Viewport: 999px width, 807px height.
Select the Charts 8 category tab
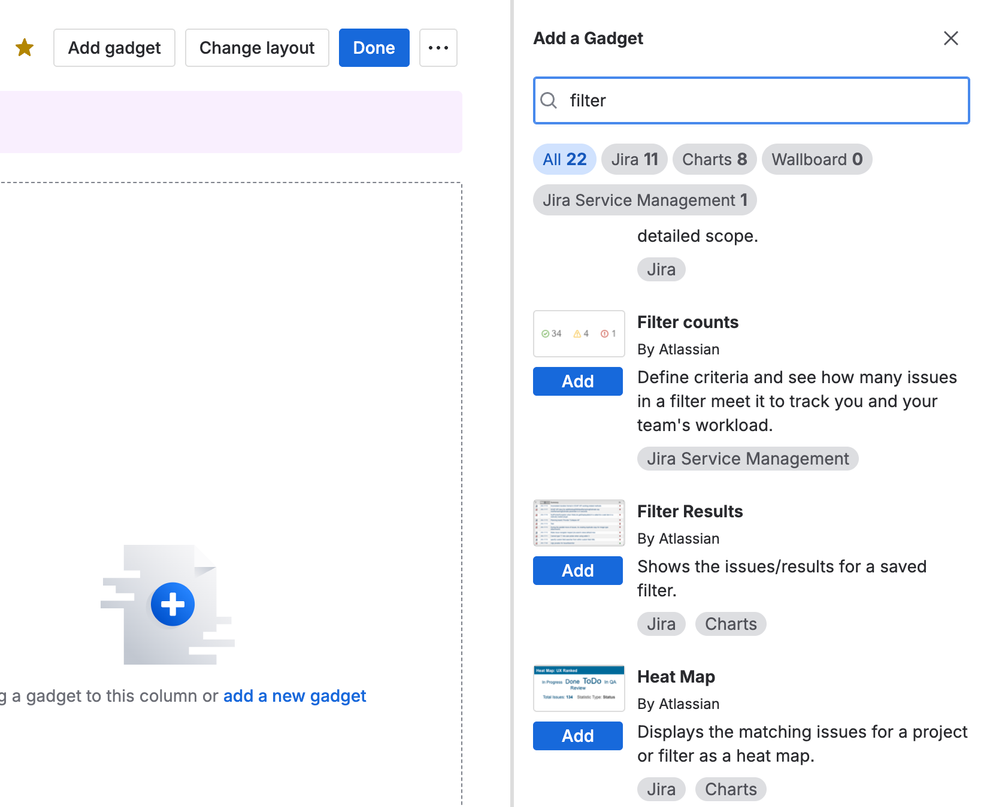click(x=714, y=159)
